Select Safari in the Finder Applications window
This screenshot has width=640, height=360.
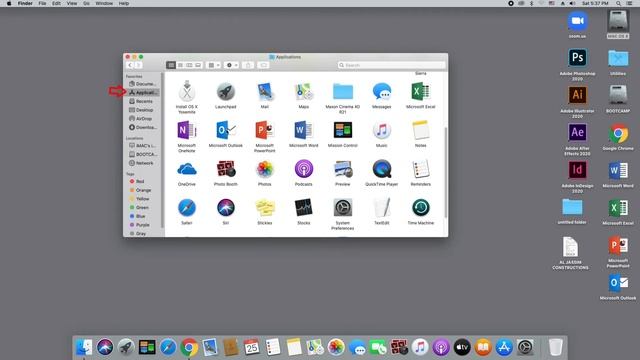coord(187,209)
